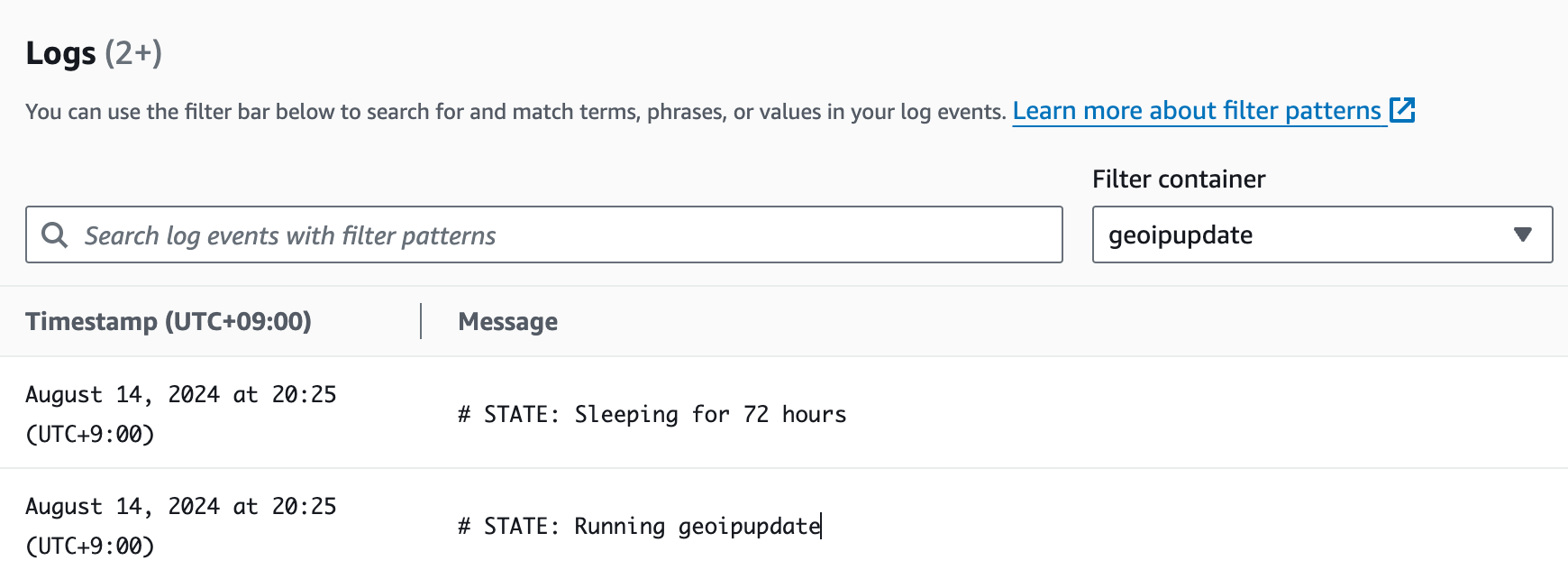Expand the Filter container dropdown arrow

click(x=1523, y=234)
